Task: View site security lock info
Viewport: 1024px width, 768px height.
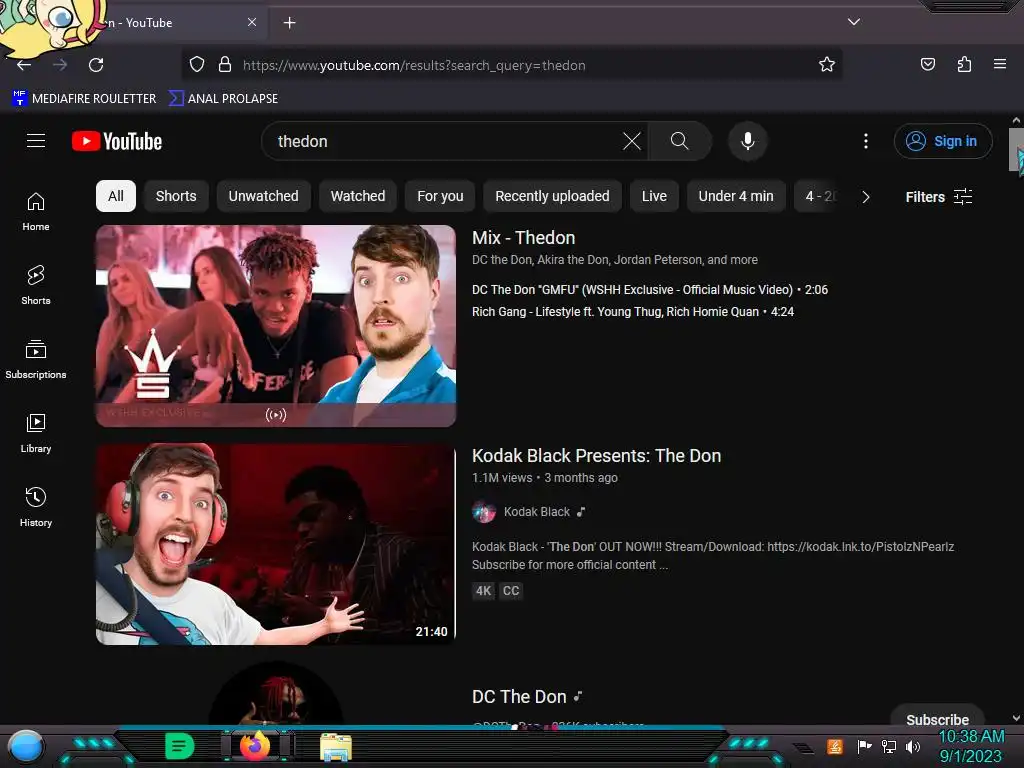Action: (225, 65)
